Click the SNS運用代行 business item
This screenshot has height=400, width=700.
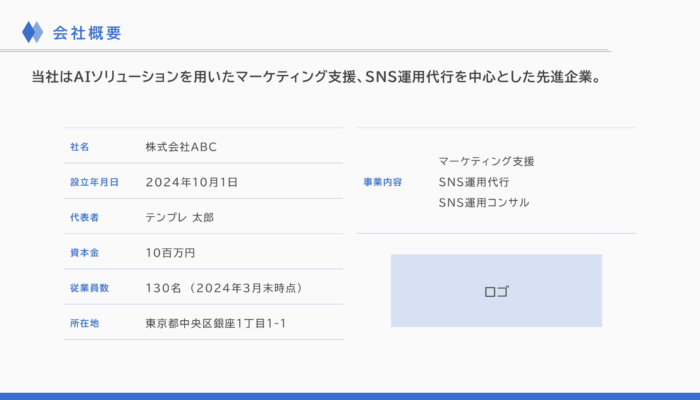474,182
